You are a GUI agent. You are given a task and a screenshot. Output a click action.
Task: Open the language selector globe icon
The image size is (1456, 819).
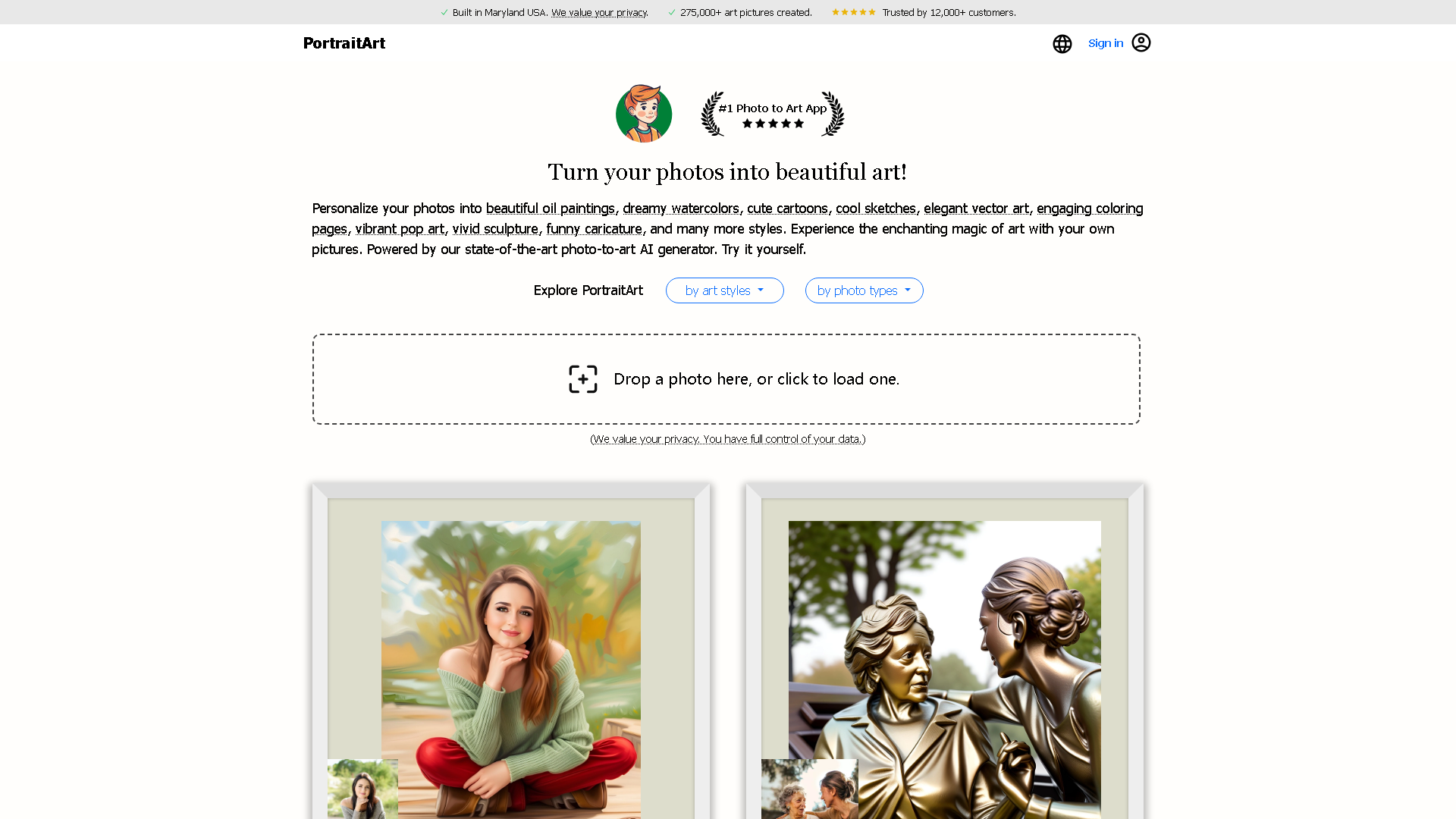1062,43
